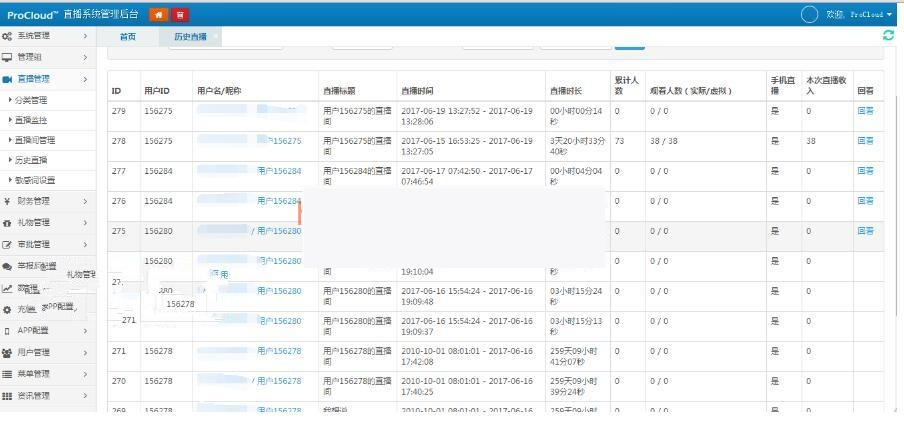
Task: Click the 管理组 monitor icon in sidebar
Action: (7, 58)
